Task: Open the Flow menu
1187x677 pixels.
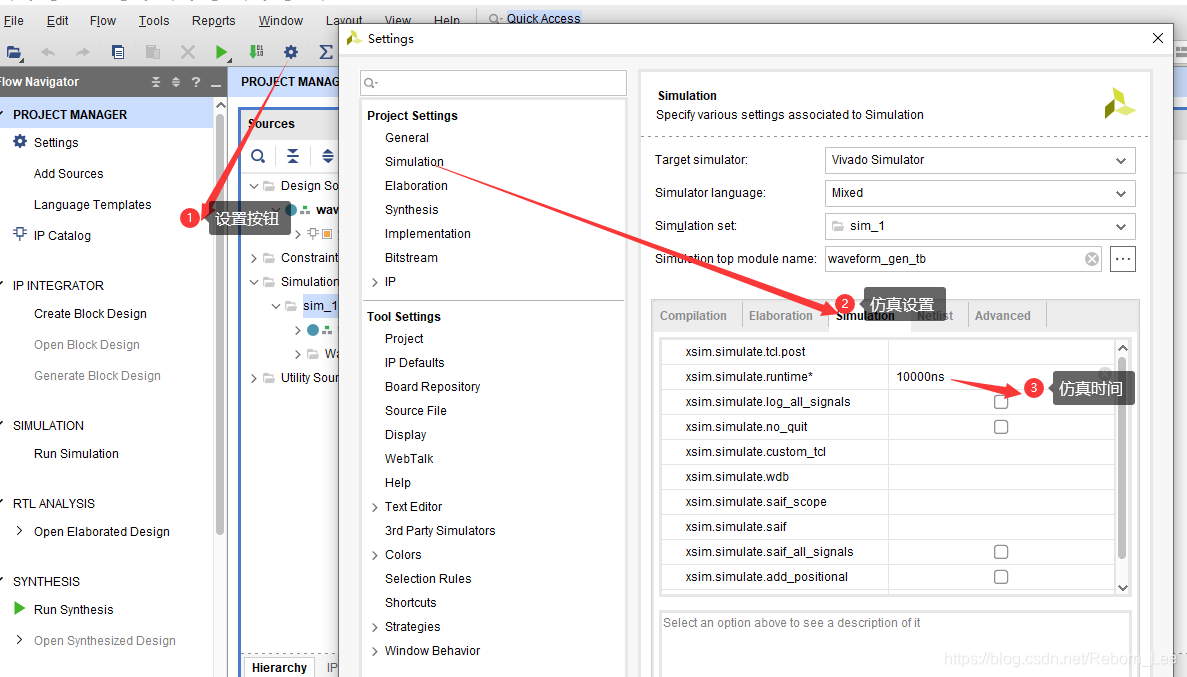Action: tap(102, 20)
